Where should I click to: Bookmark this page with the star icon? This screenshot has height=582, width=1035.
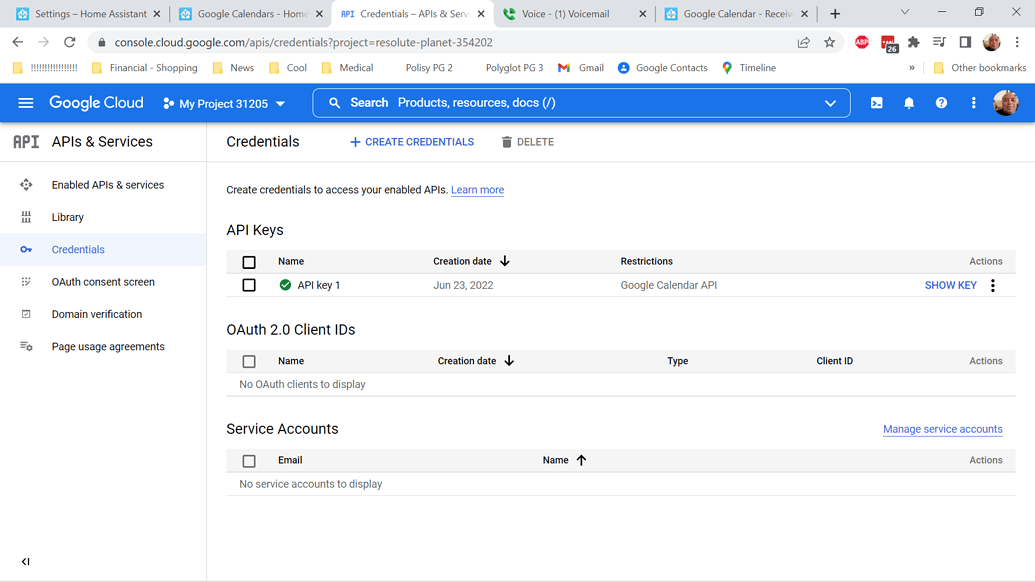pyautogui.click(x=830, y=42)
